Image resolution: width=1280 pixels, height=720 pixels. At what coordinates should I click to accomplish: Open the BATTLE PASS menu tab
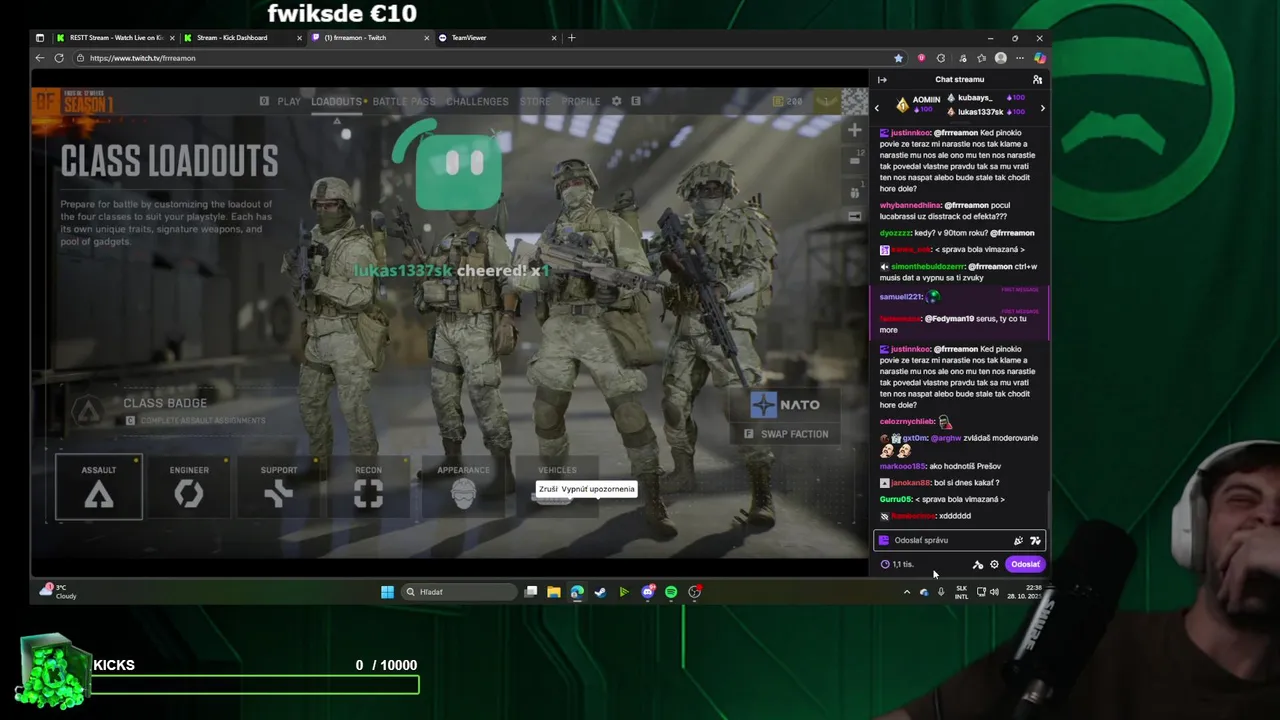(x=404, y=101)
